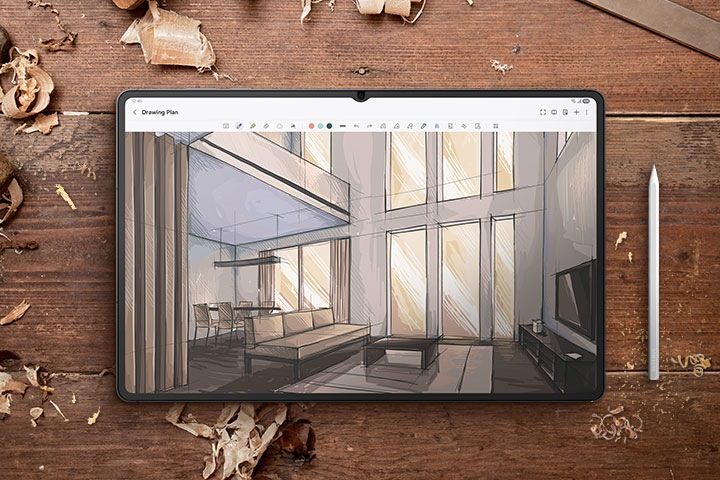The width and height of the screenshot is (720, 480).
Task: Add a new page with plus icon
Action: [x=576, y=112]
